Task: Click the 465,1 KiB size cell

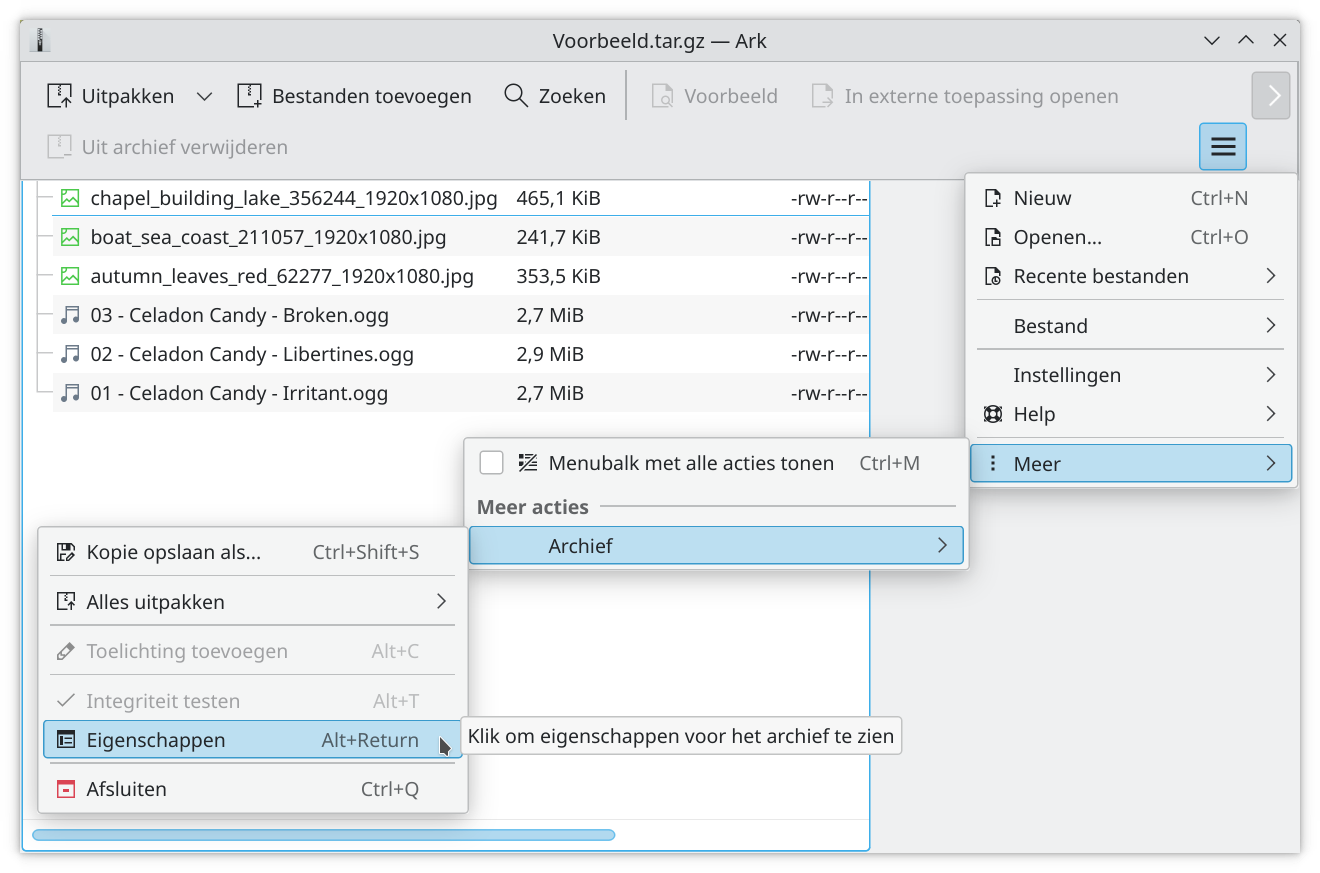Action: (x=558, y=198)
